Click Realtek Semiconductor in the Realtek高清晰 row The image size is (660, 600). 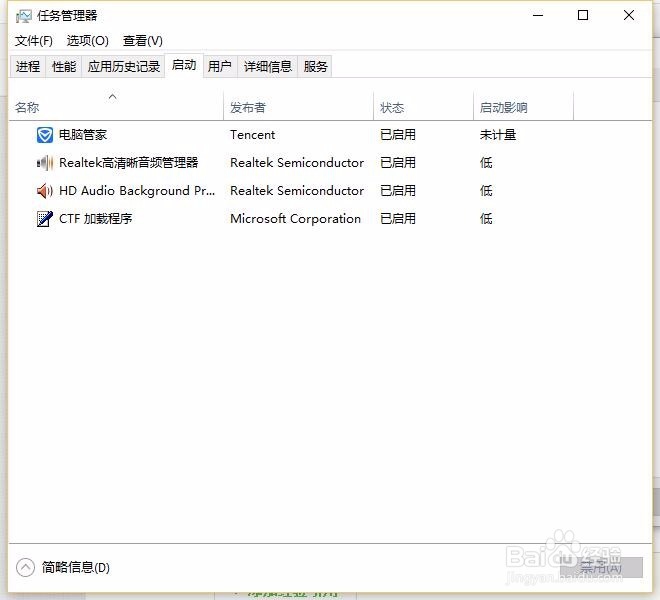[297, 163]
